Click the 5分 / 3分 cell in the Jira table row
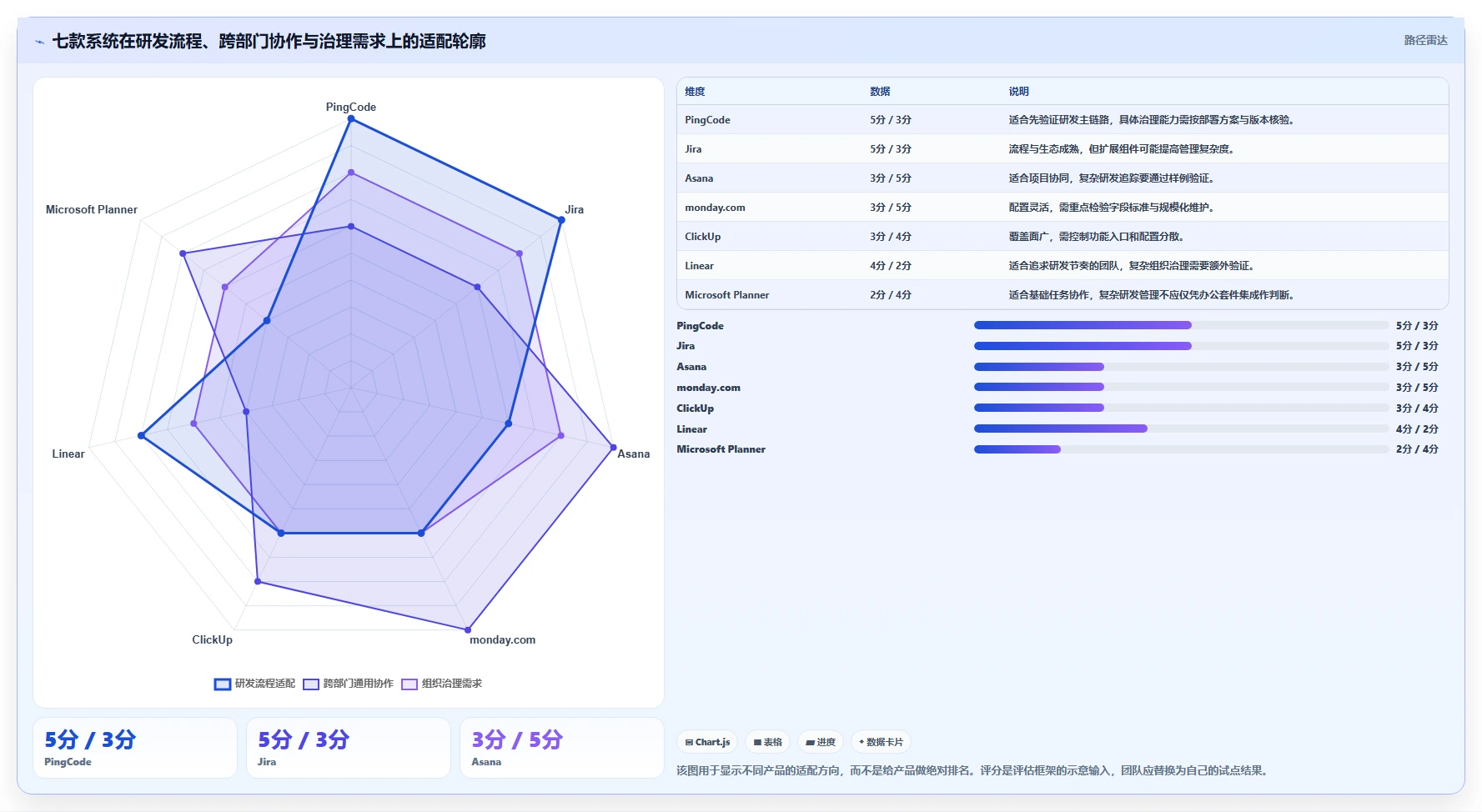This screenshot has width=1482, height=812. [x=891, y=149]
